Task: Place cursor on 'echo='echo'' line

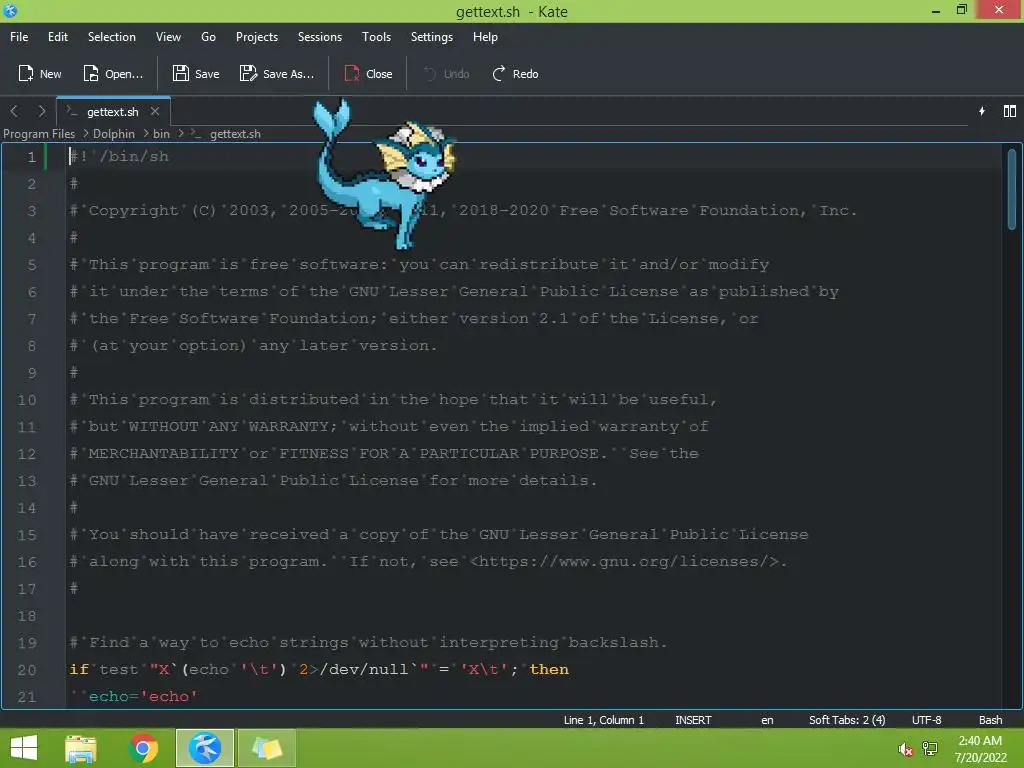Action: (x=143, y=696)
